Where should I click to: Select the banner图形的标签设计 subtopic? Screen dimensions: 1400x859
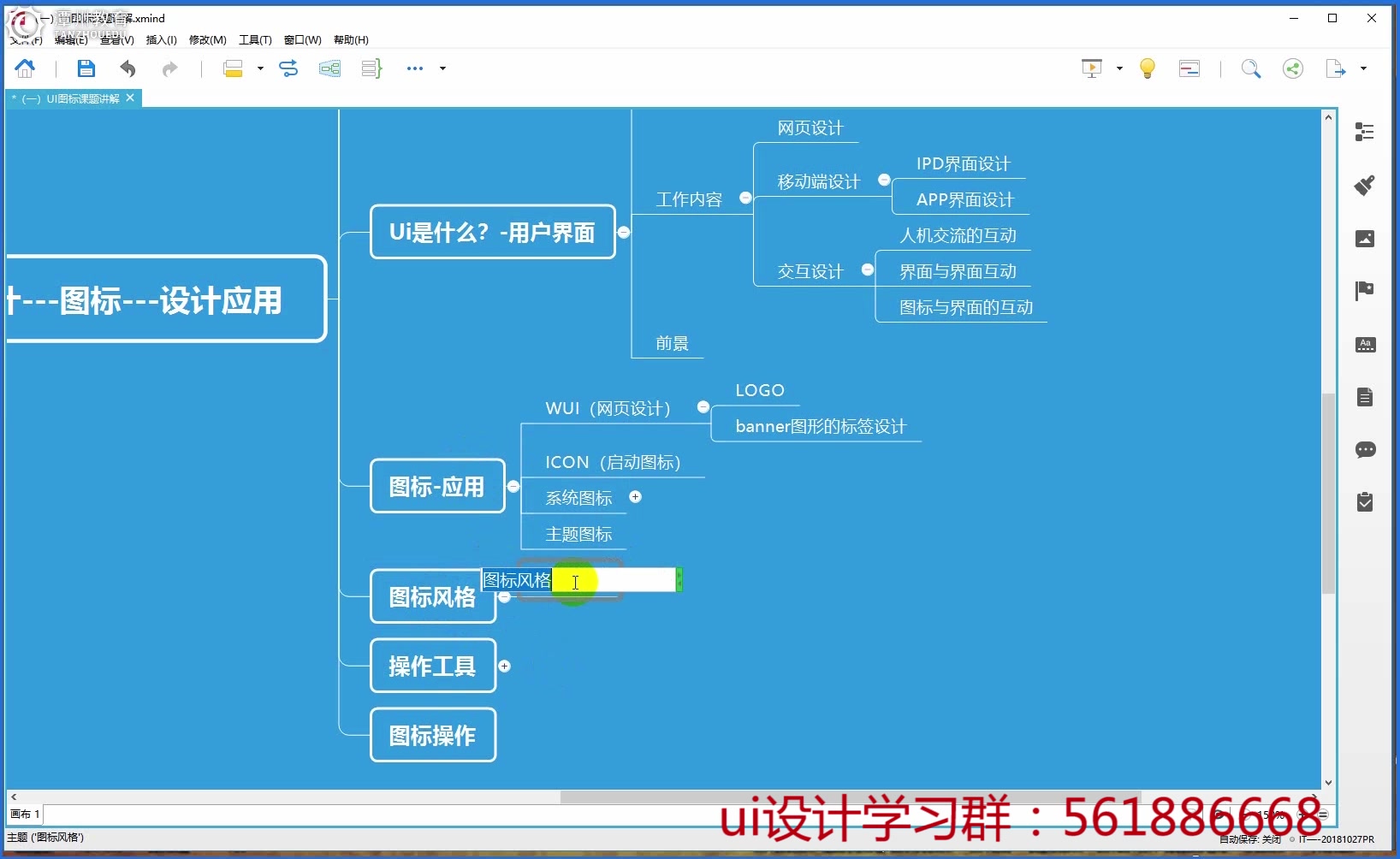pyautogui.click(x=821, y=426)
